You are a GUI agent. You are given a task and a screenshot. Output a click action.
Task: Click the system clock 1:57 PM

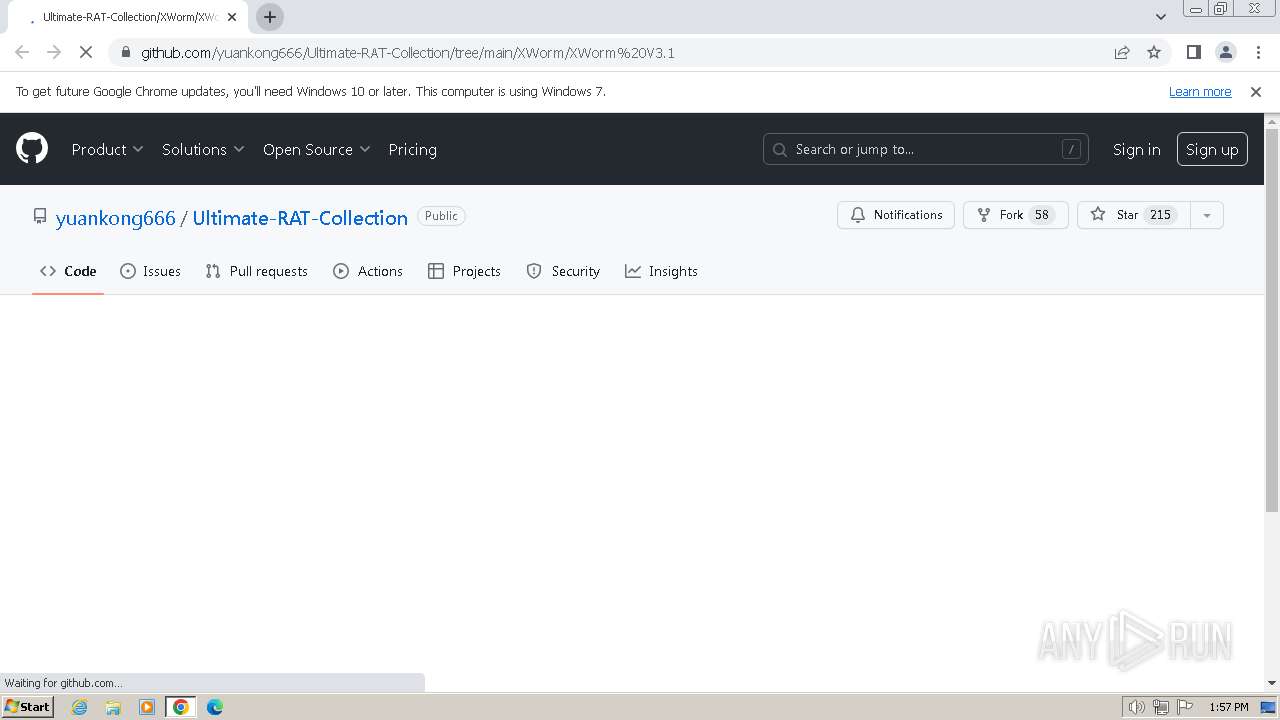(1229, 707)
